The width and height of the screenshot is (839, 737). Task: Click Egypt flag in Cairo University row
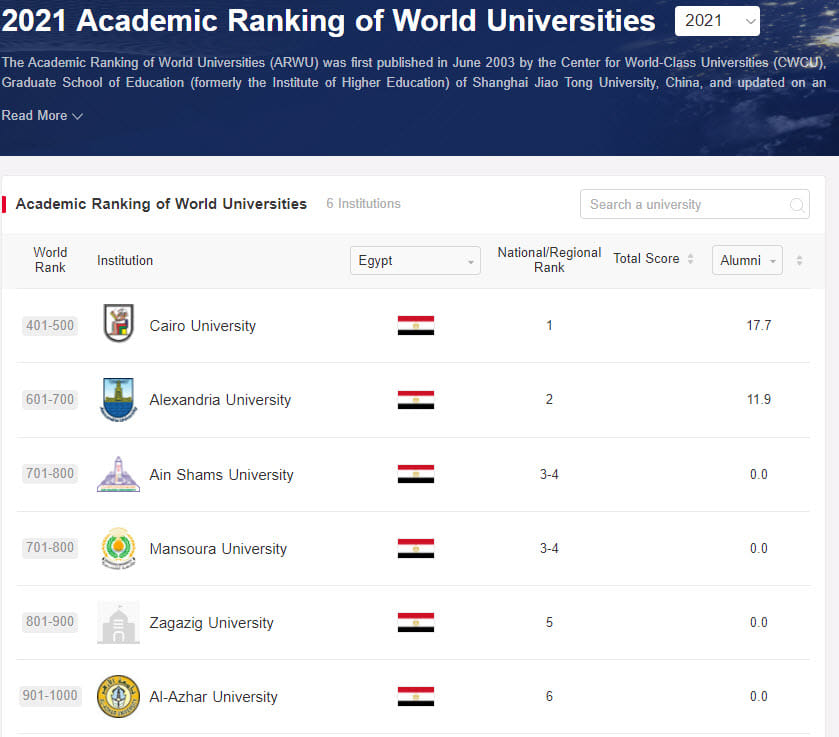coord(415,325)
